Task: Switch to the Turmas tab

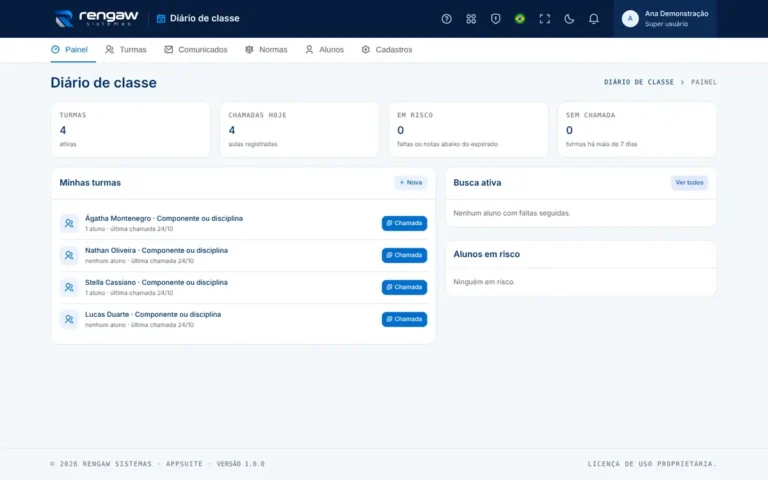Action: pos(126,49)
